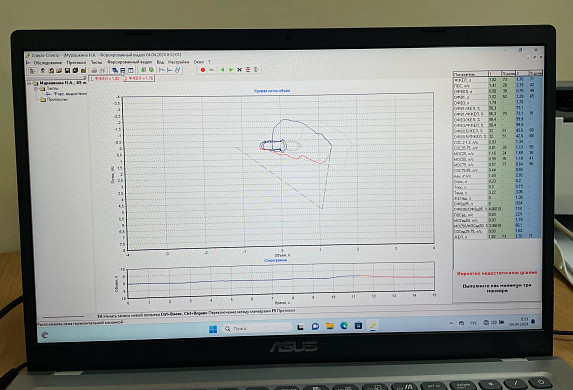Click the black X delete attempt icon
573x390 pixels.
(239, 70)
